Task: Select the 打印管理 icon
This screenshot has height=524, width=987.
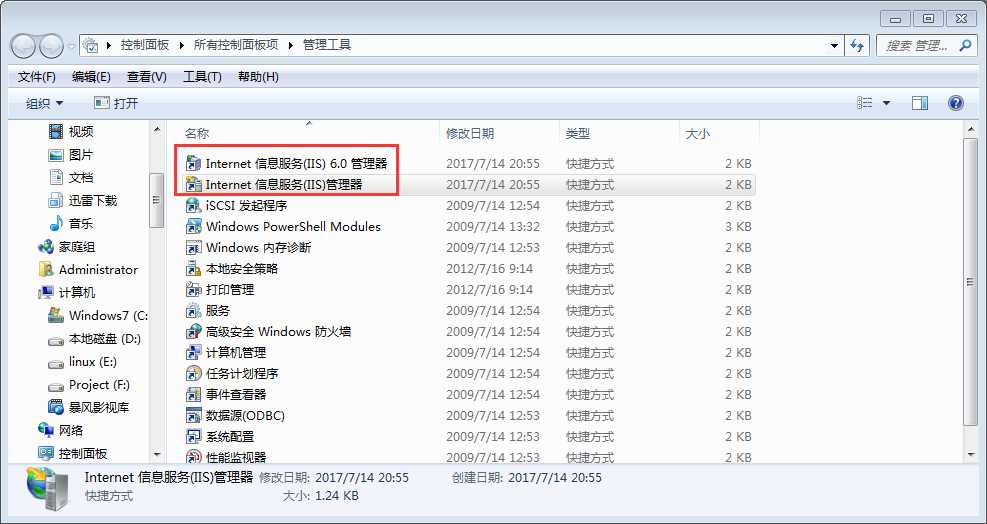Action: pyautogui.click(x=193, y=290)
